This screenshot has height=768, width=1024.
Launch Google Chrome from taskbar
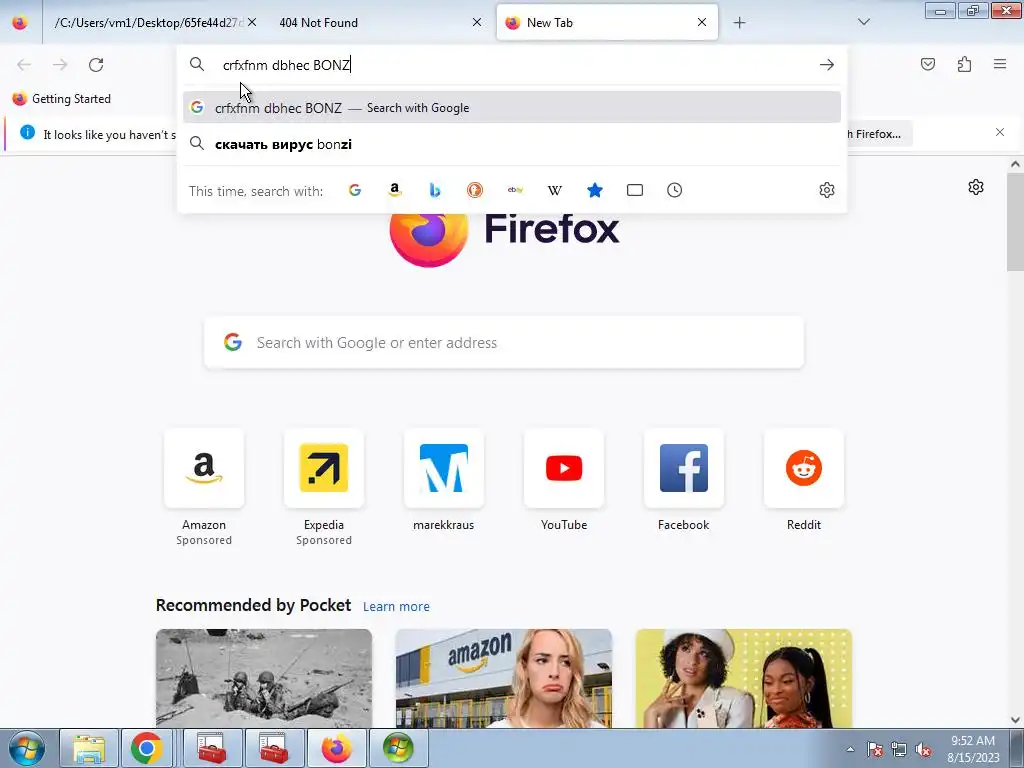(146, 748)
